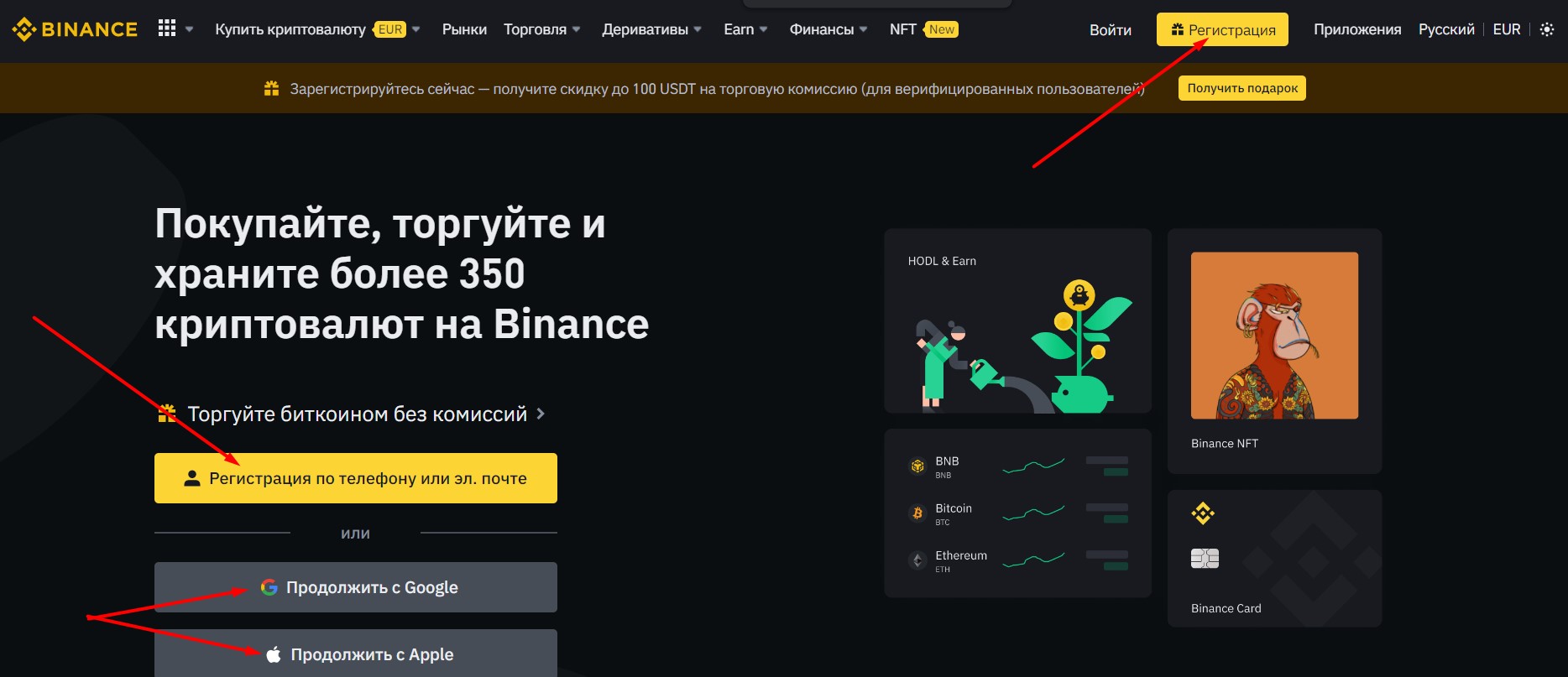
Task: Click the Binance logo in header
Action: [75, 29]
